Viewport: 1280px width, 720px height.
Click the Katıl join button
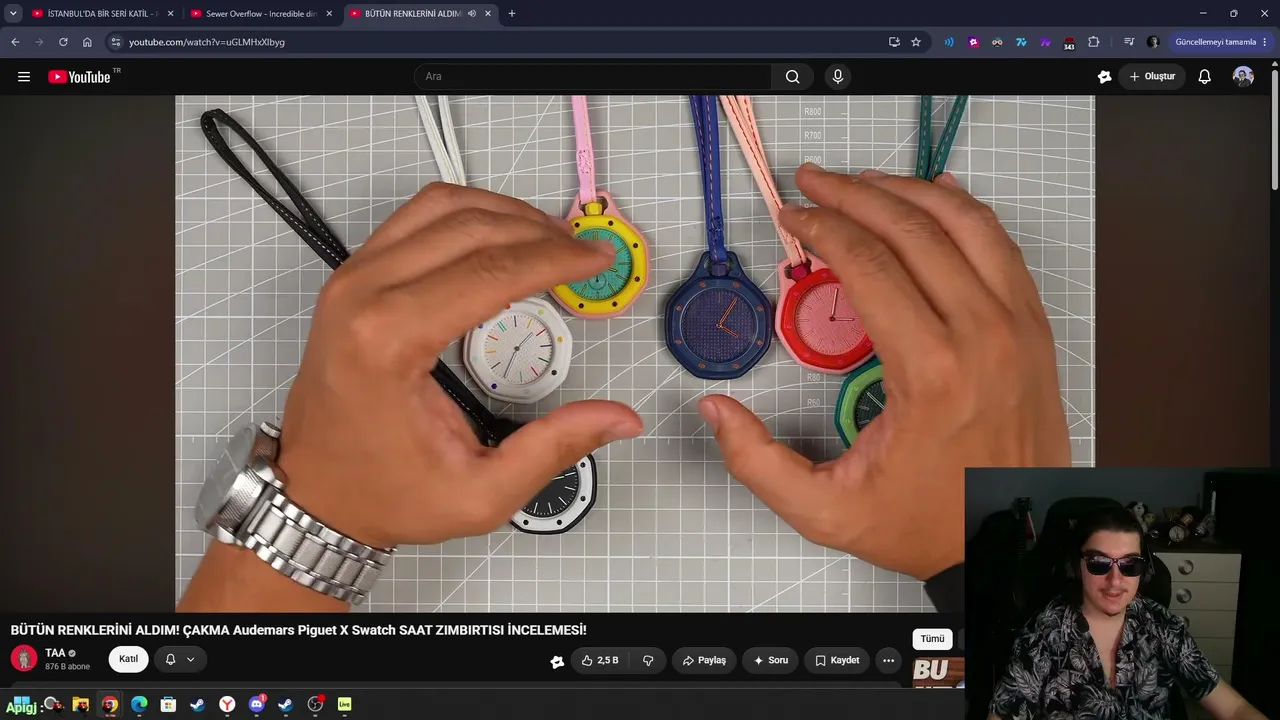coord(129,659)
